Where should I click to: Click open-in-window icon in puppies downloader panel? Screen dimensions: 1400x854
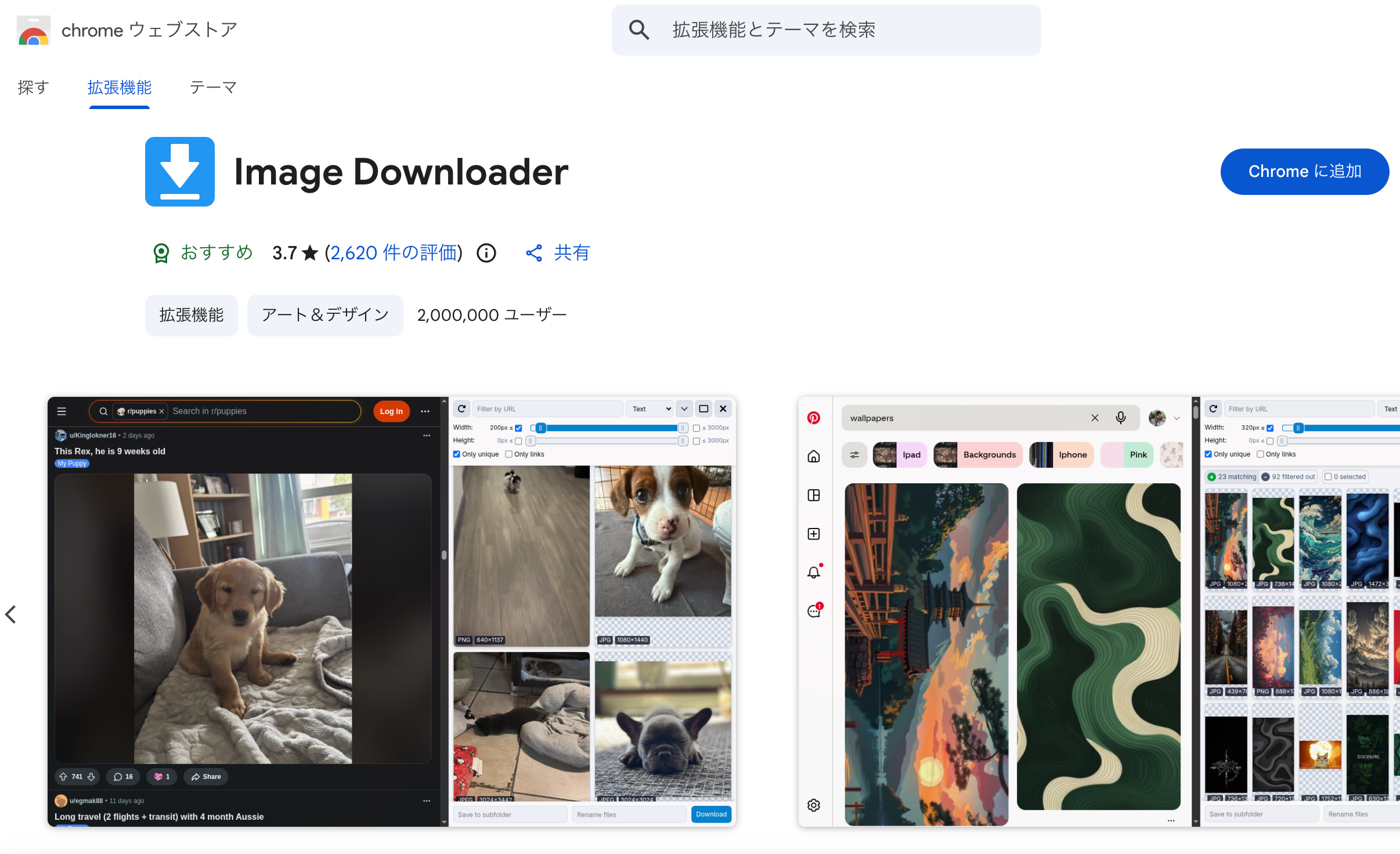pyautogui.click(x=703, y=409)
